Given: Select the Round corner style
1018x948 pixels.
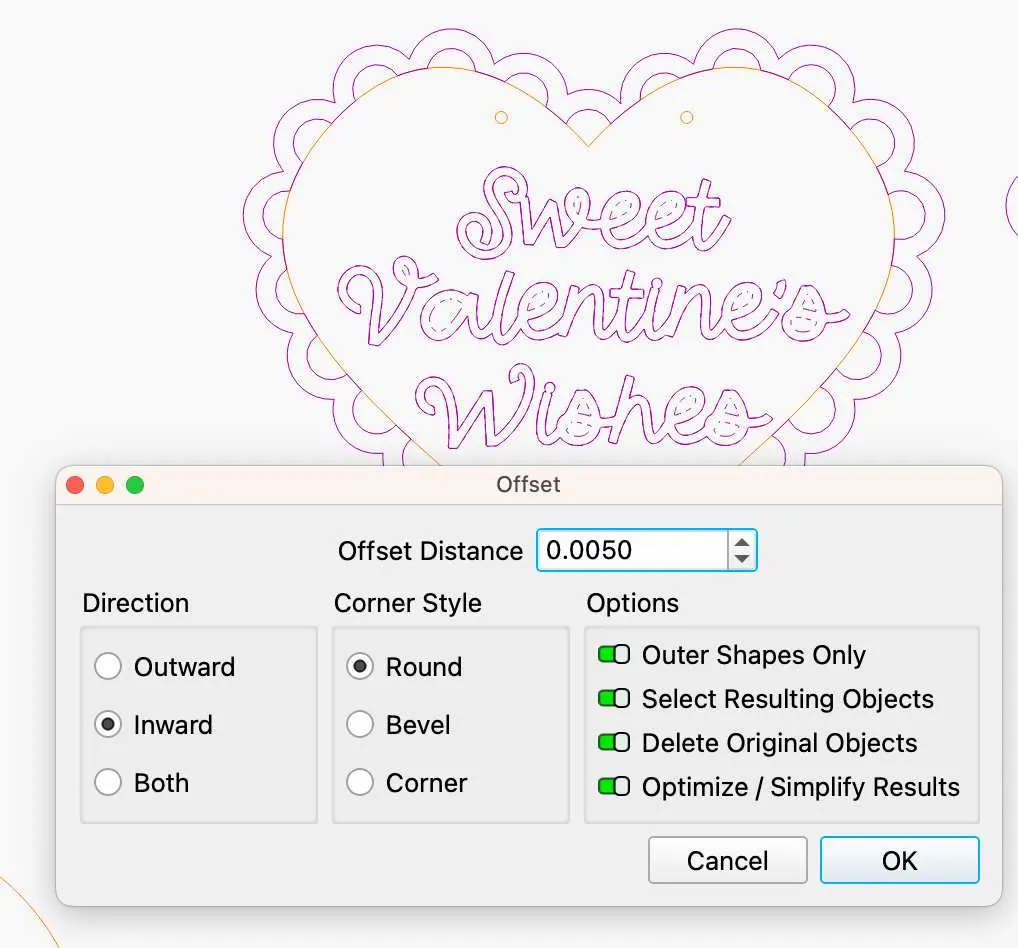Looking at the screenshot, I should tap(360, 666).
